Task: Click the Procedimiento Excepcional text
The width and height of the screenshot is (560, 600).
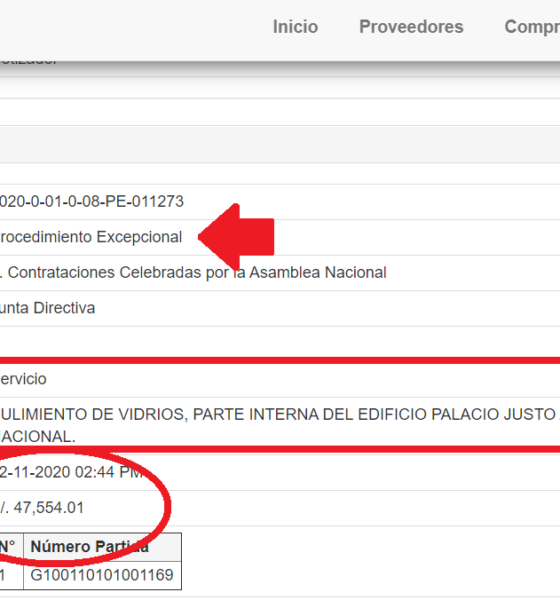Action: (x=91, y=237)
